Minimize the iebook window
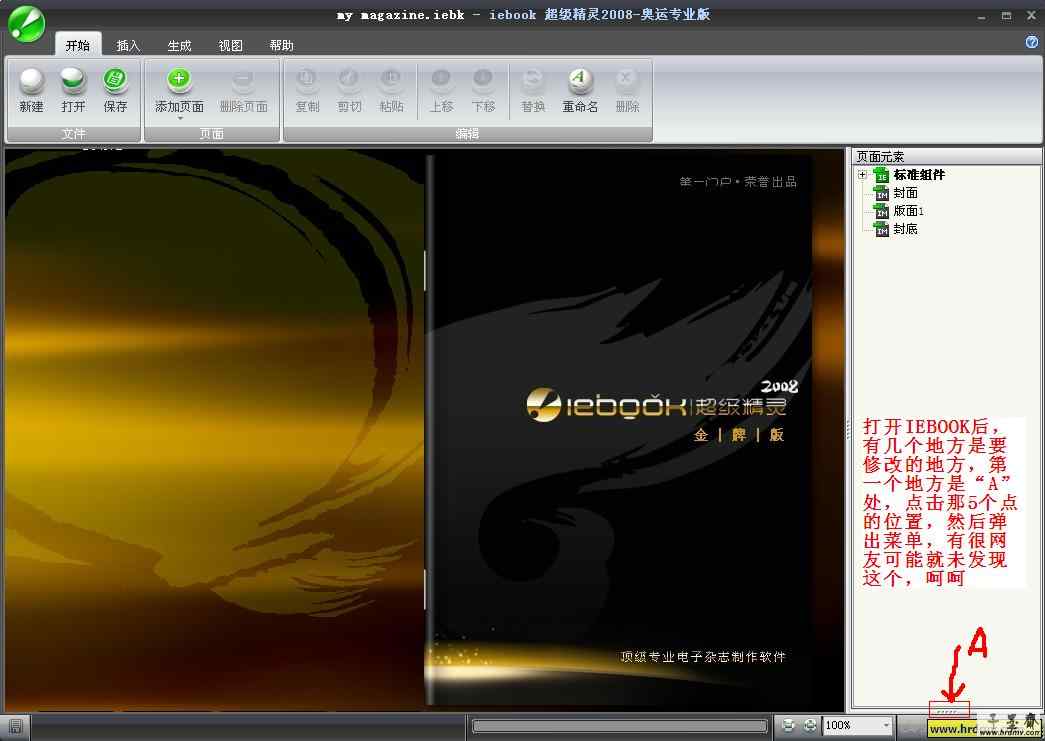Screen dimensions: 1045x741 click(982, 16)
